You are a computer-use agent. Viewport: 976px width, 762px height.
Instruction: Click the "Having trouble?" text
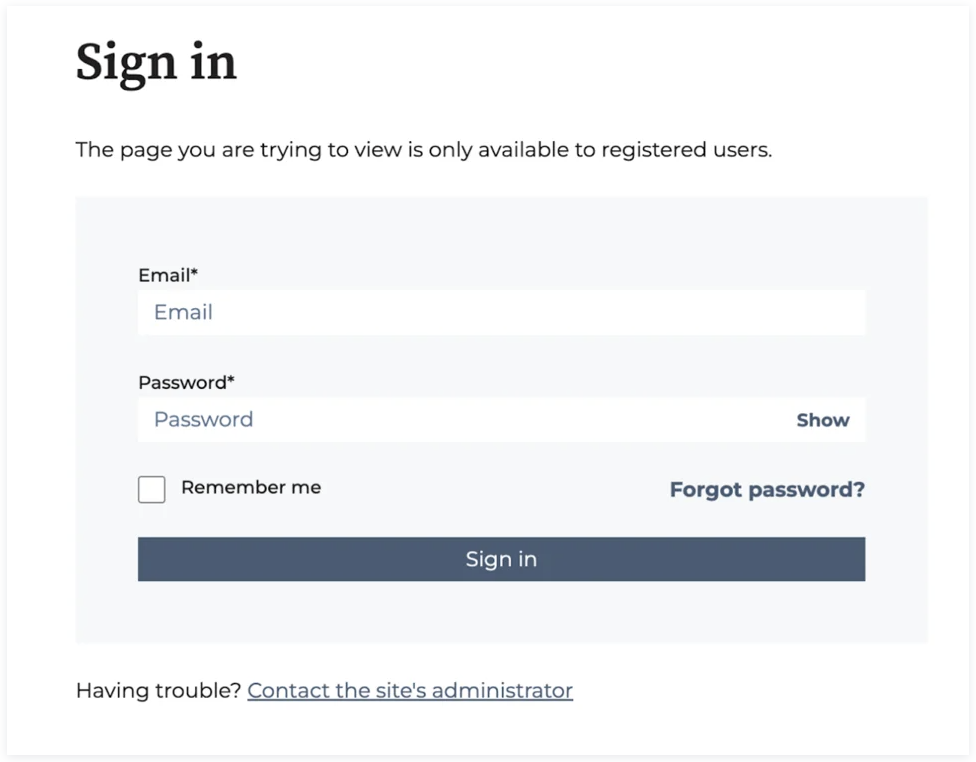(x=158, y=691)
